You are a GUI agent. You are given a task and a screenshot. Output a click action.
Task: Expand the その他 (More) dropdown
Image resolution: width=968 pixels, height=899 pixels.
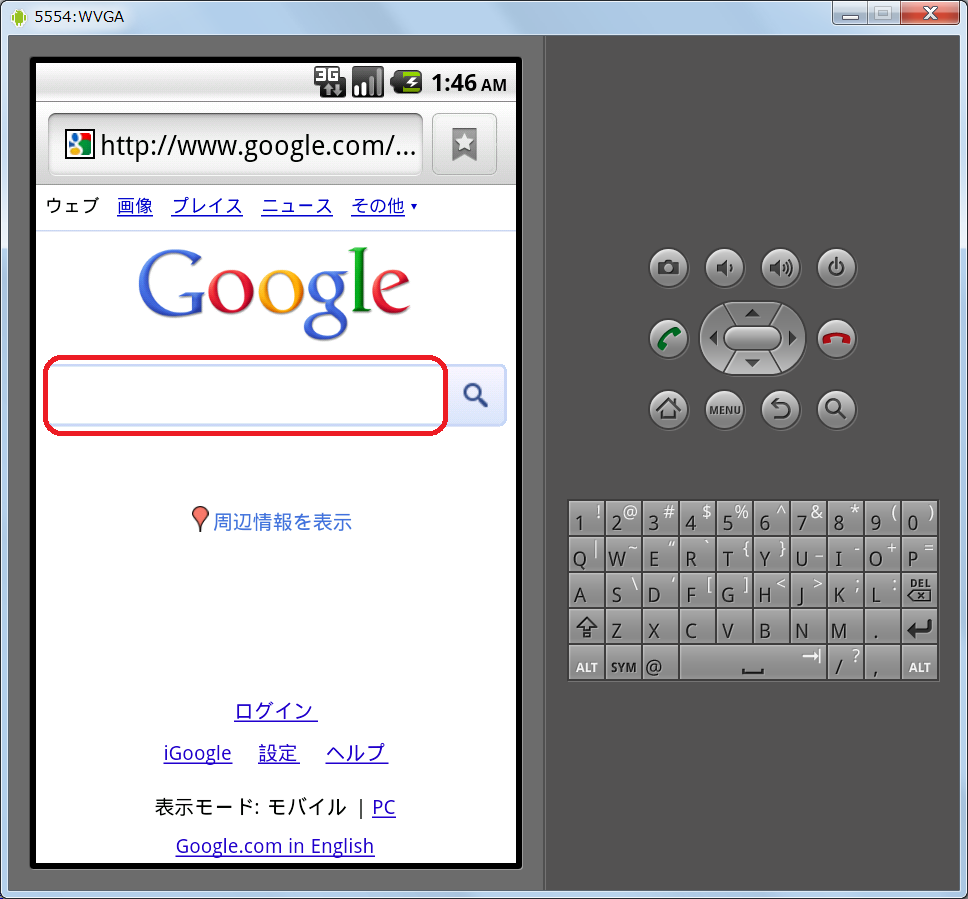[x=384, y=206]
